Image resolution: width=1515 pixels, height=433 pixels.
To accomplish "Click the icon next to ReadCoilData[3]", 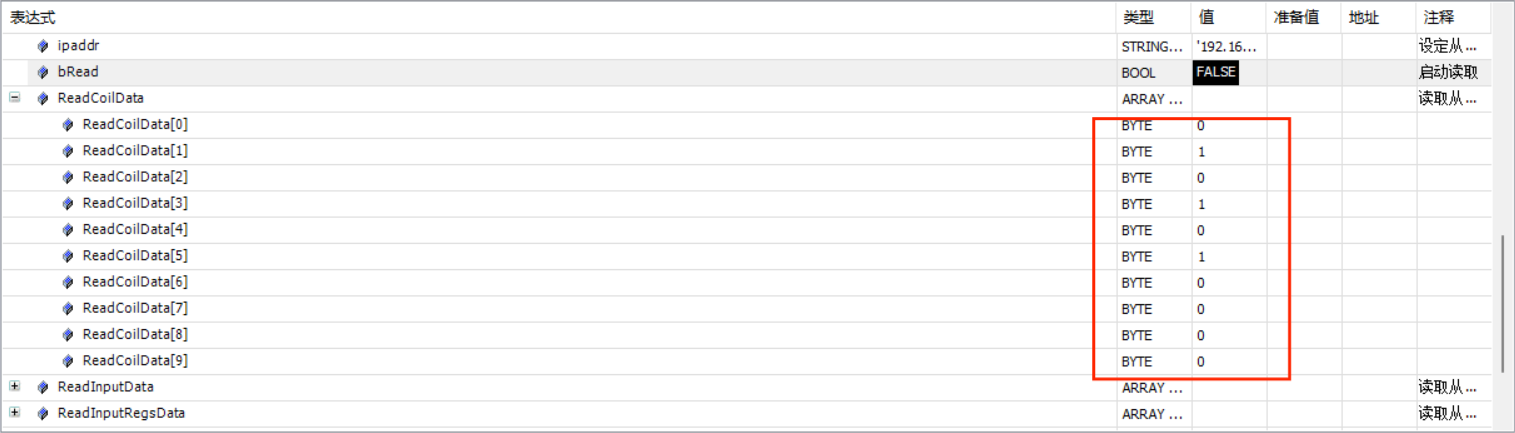I will (x=68, y=203).
